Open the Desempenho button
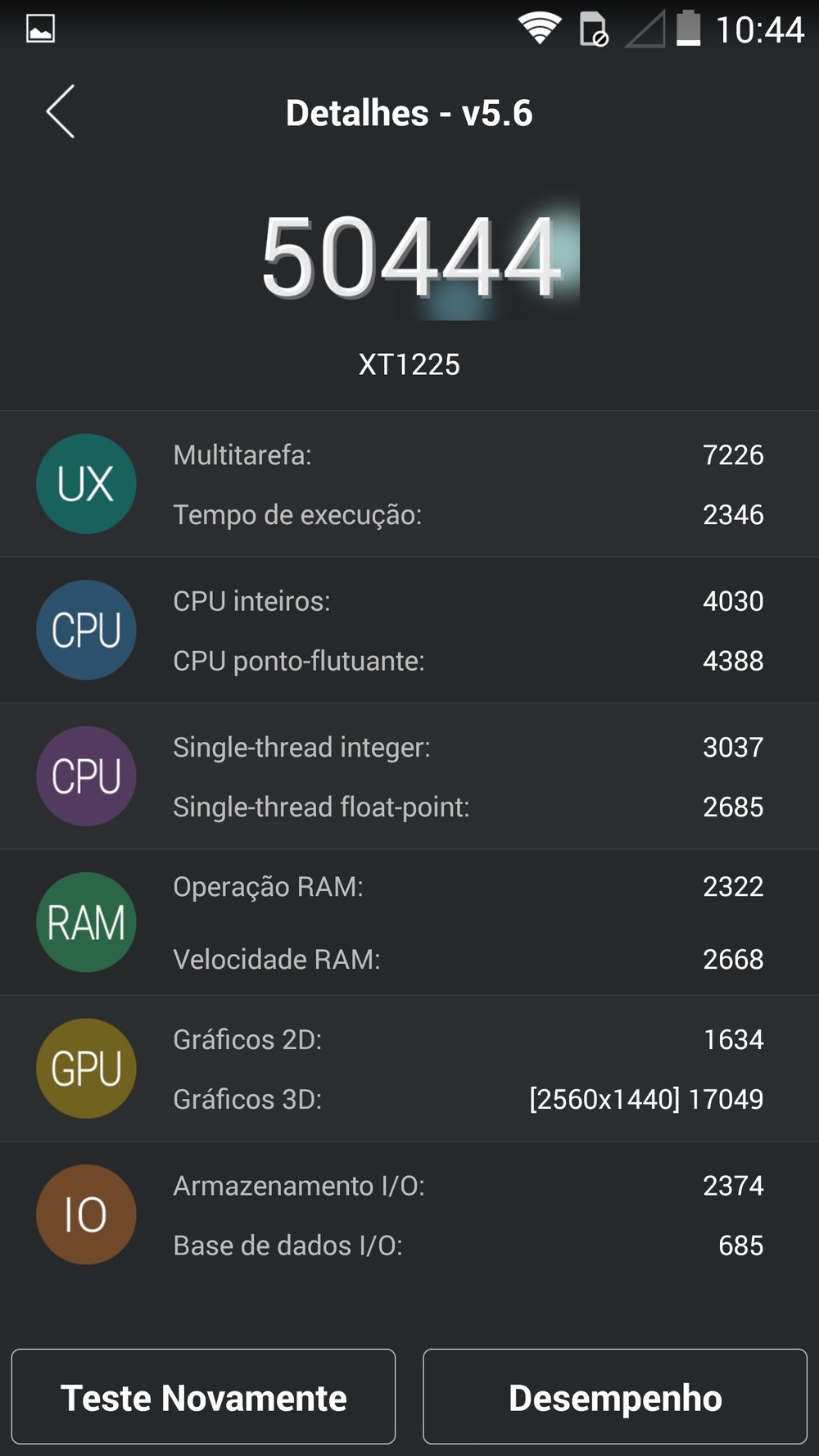 pos(615,1397)
